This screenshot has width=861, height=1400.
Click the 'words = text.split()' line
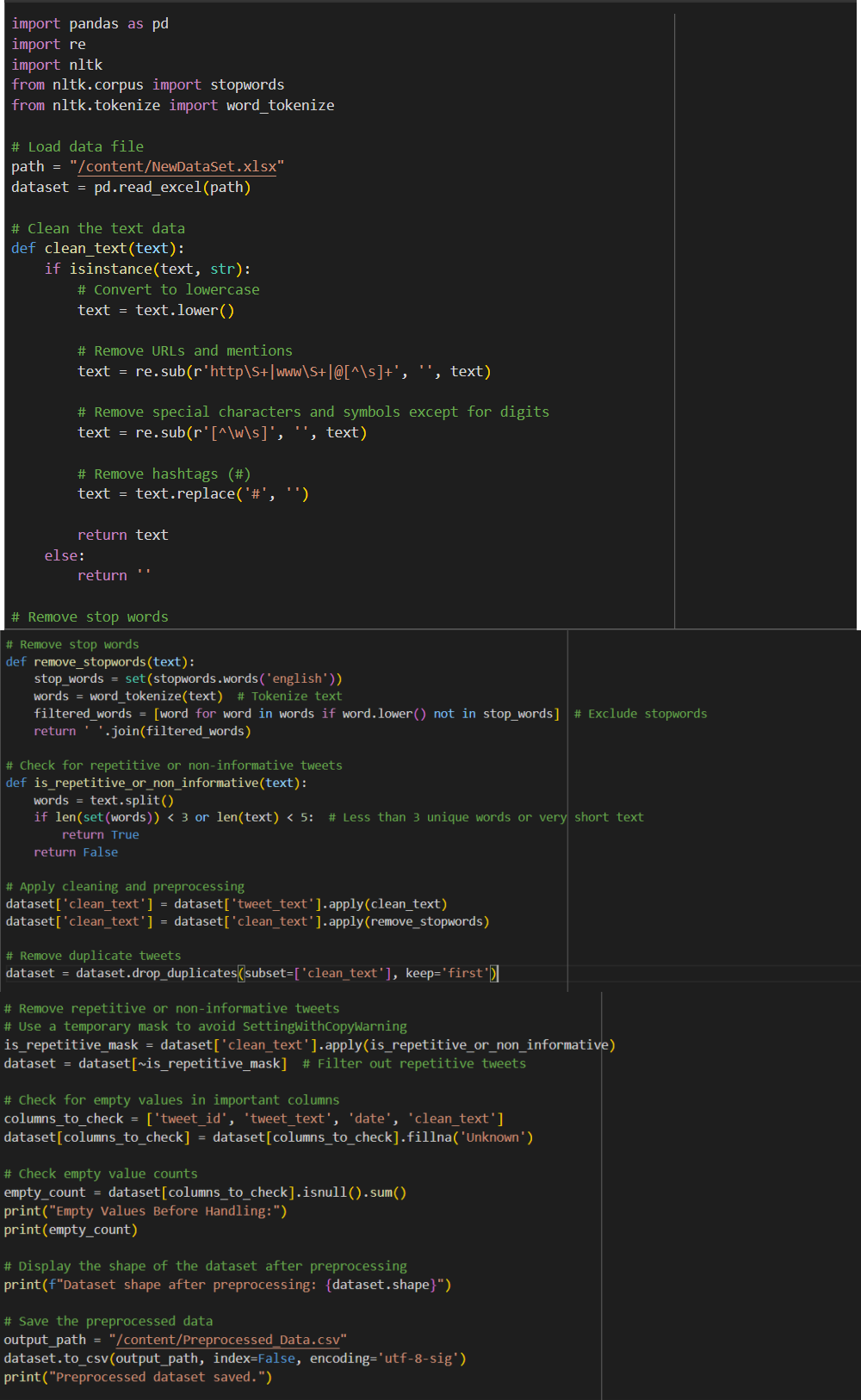click(104, 800)
